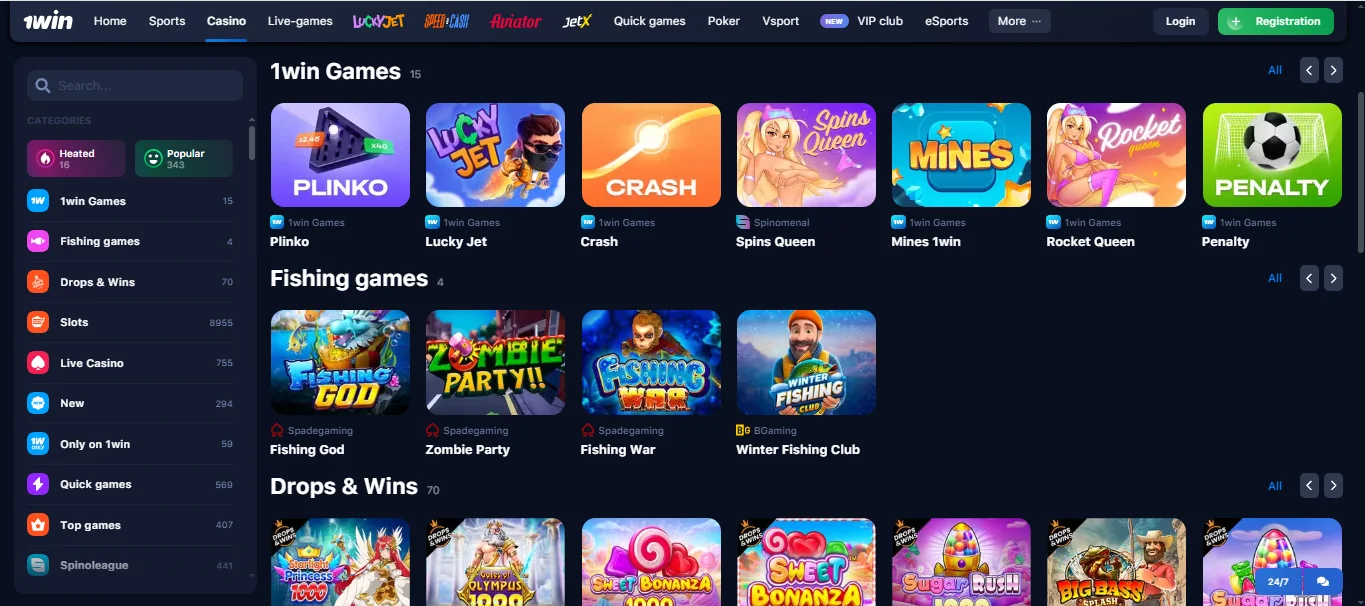Select the Live Casino category icon in the sidebar
Viewport: 1365px width, 606px height.
[38, 363]
